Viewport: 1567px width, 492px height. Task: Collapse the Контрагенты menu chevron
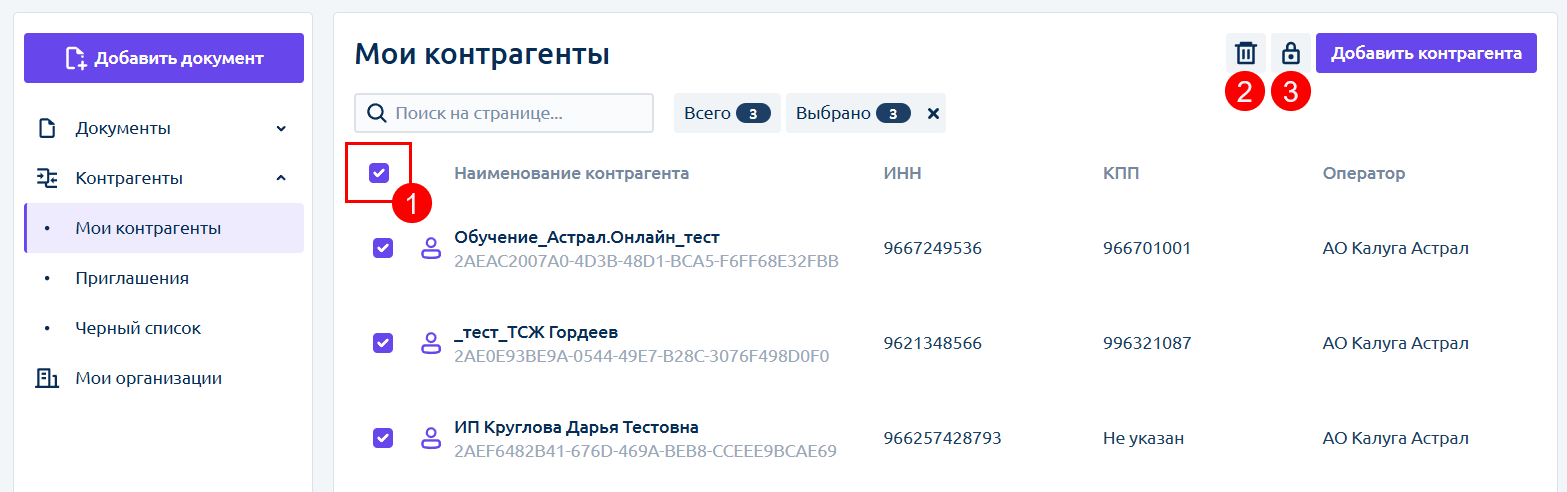281,178
